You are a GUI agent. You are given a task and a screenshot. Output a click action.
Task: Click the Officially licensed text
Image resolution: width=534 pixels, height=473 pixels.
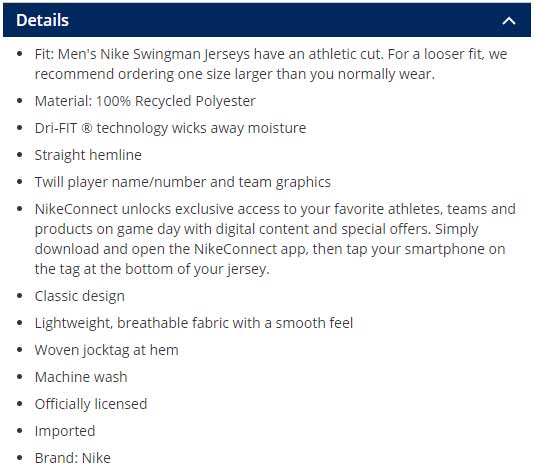click(91, 404)
